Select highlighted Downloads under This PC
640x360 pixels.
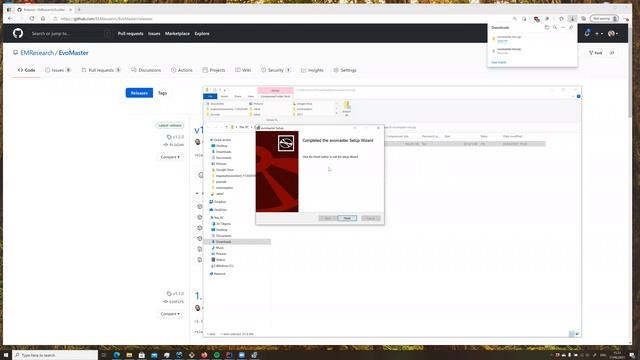click(x=237, y=242)
